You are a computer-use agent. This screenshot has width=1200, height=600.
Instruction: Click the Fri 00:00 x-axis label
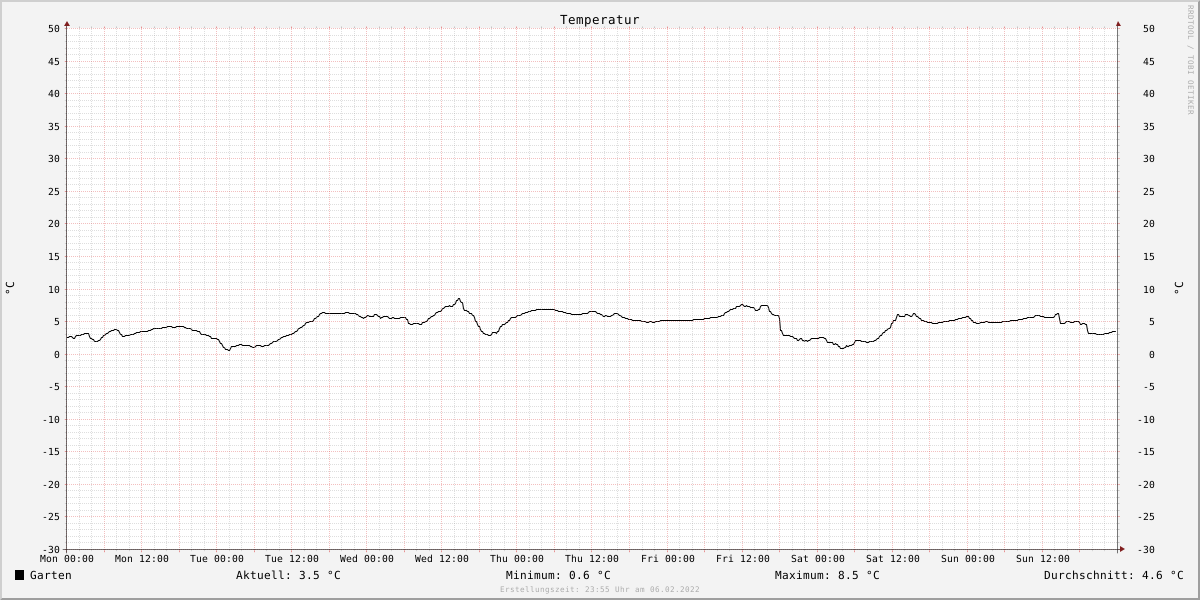[x=668, y=558]
